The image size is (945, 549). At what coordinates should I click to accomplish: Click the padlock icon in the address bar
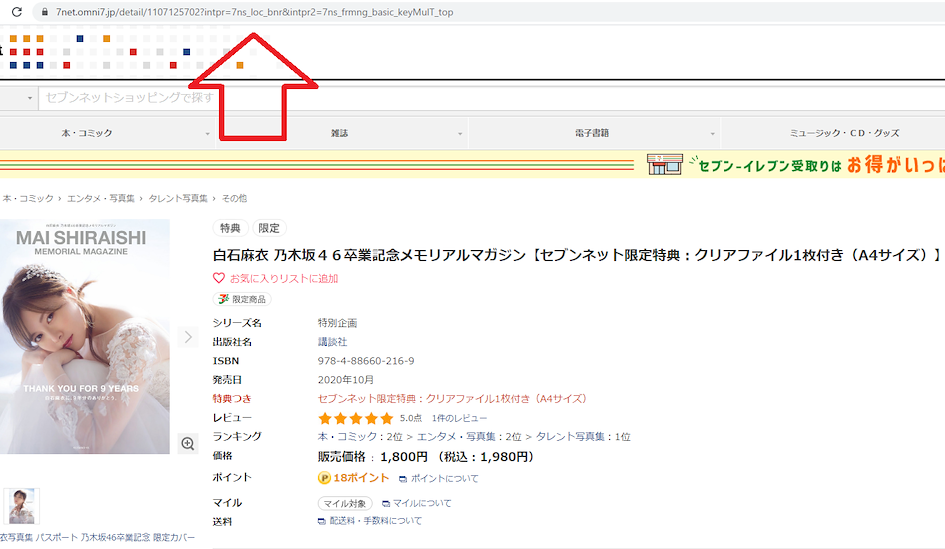pos(45,12)
